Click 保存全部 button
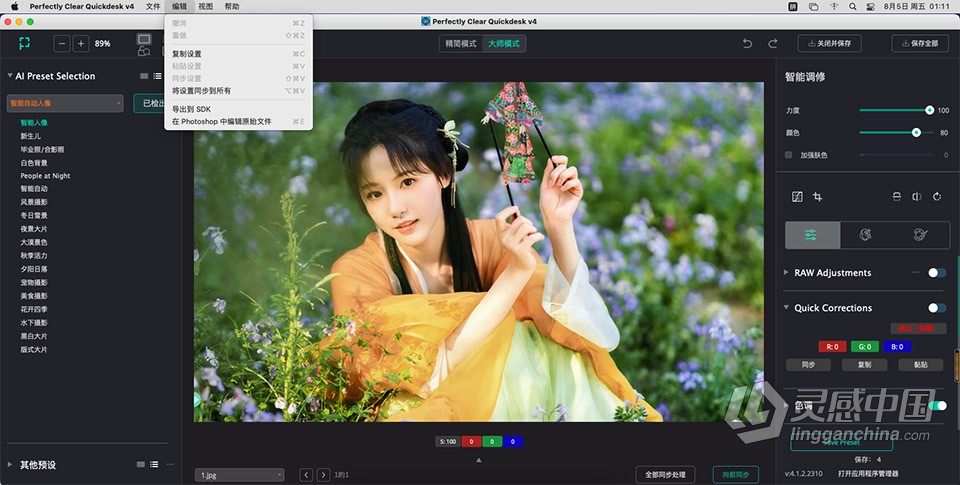 pyautogui.click(x=920, y=43)
